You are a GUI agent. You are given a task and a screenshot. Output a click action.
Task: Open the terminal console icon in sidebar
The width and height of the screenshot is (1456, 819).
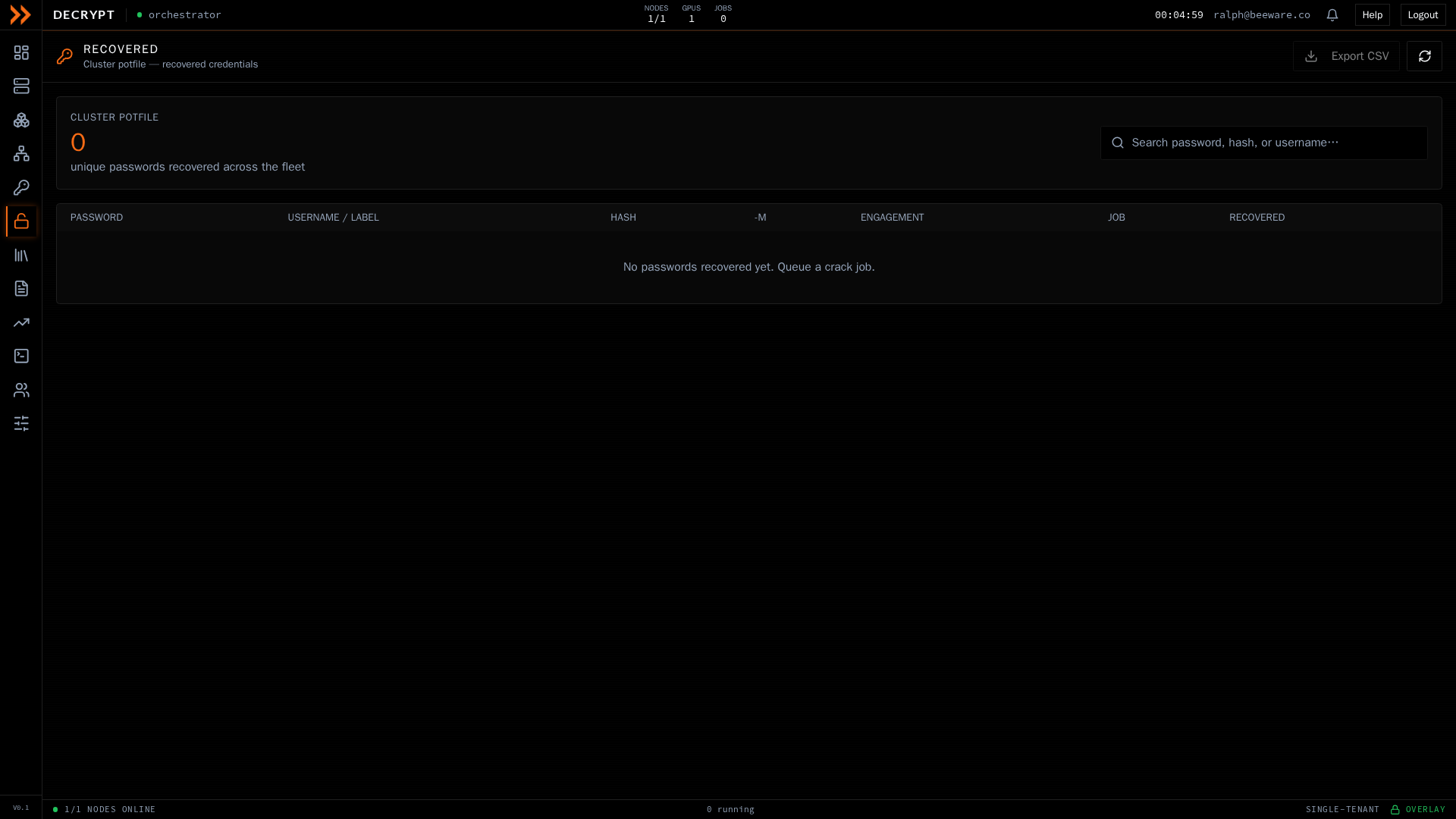tap(21, 356)
